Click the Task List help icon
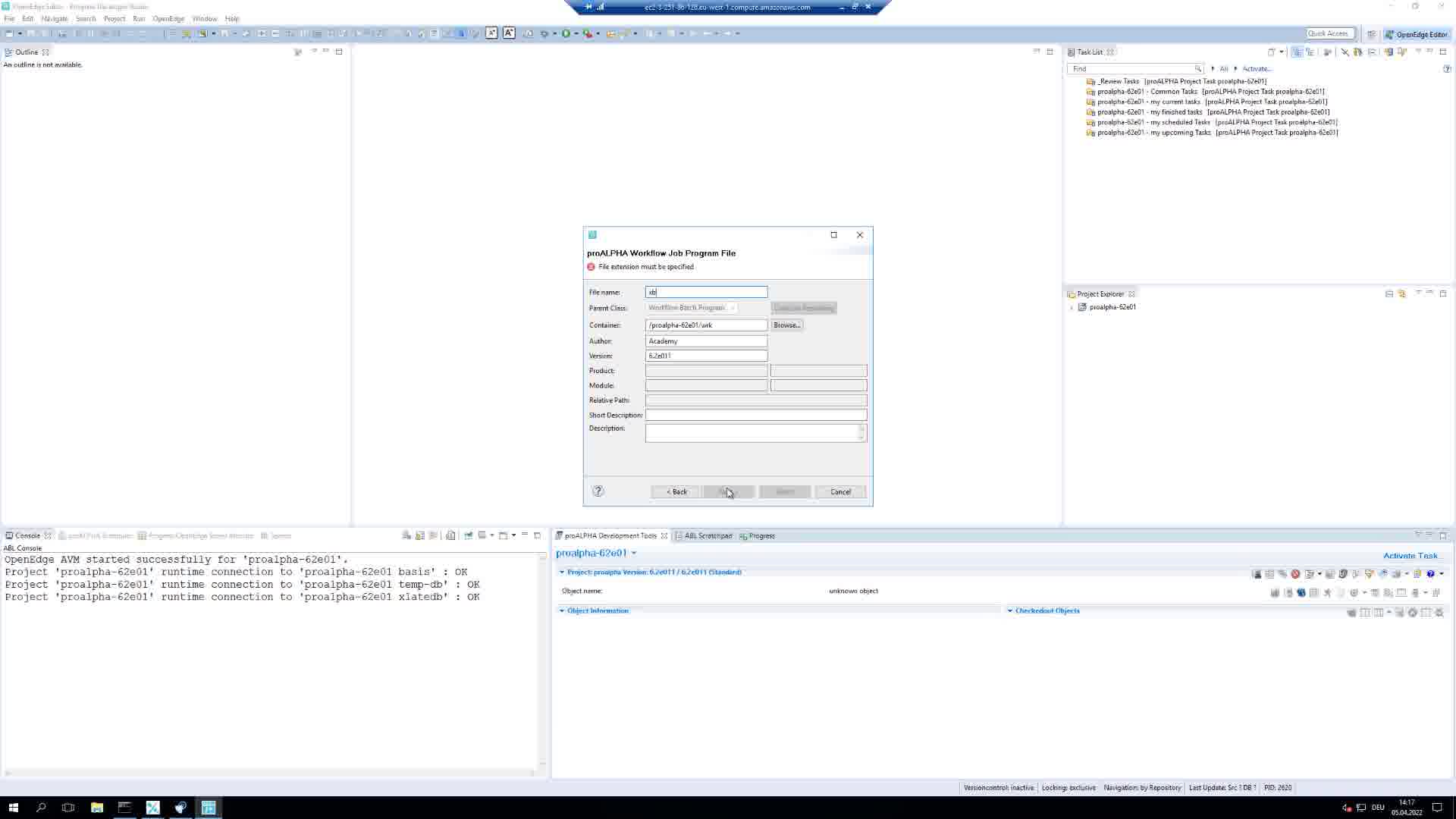Viewport: 1456px width, 819px height. (x=1447, y=69)
